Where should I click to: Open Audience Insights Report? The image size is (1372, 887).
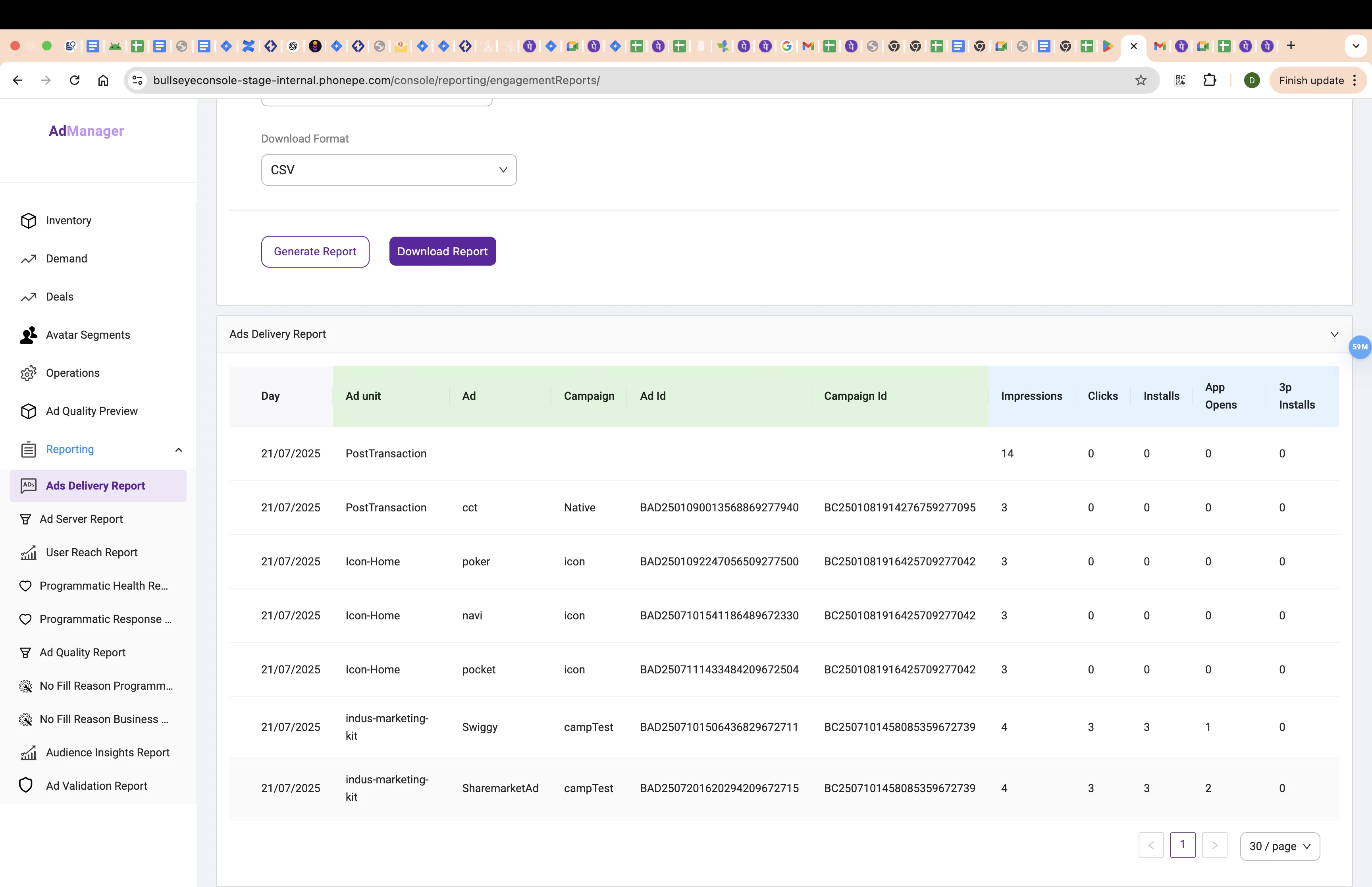[108, 753]
